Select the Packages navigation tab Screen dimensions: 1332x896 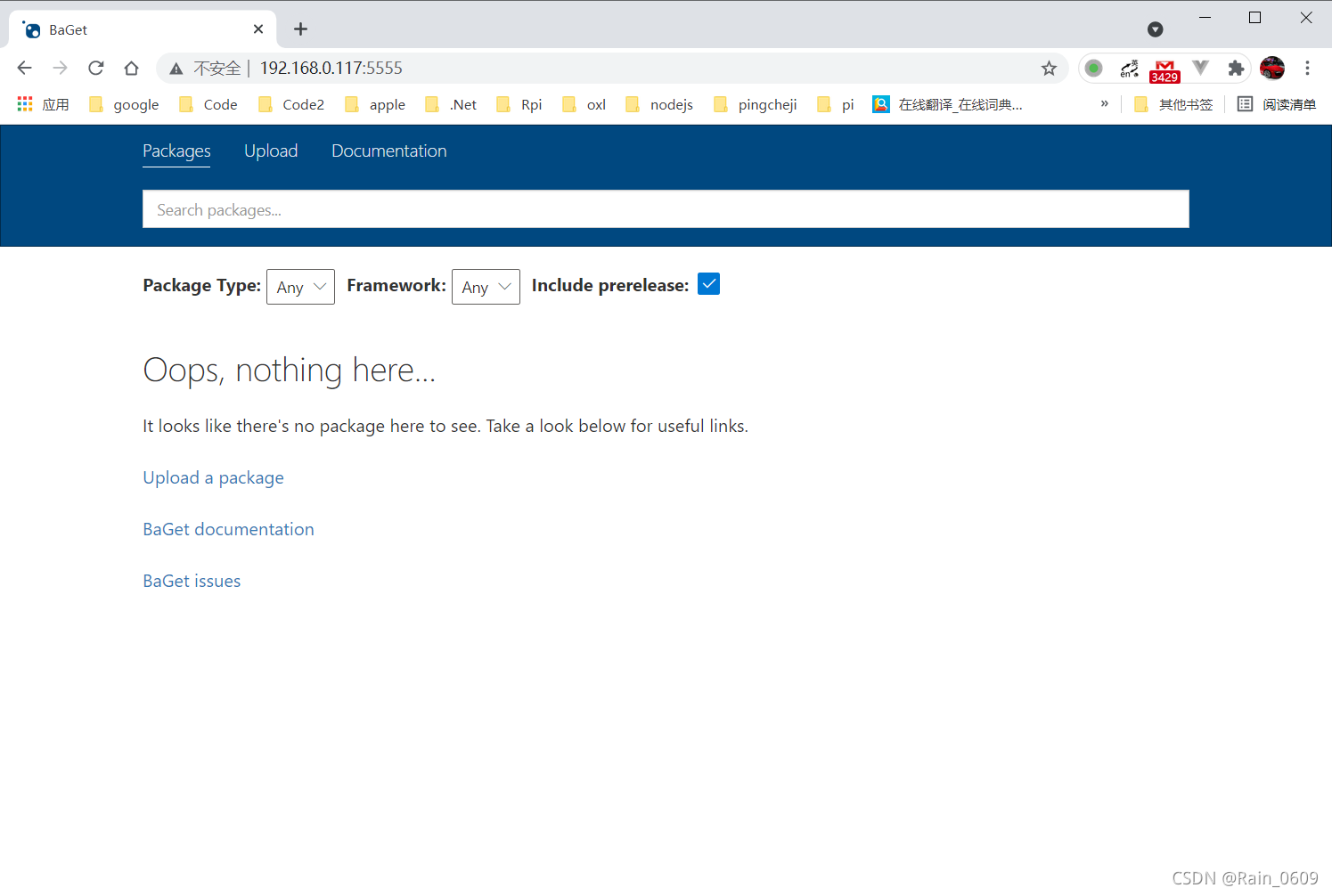coord(176,151)
